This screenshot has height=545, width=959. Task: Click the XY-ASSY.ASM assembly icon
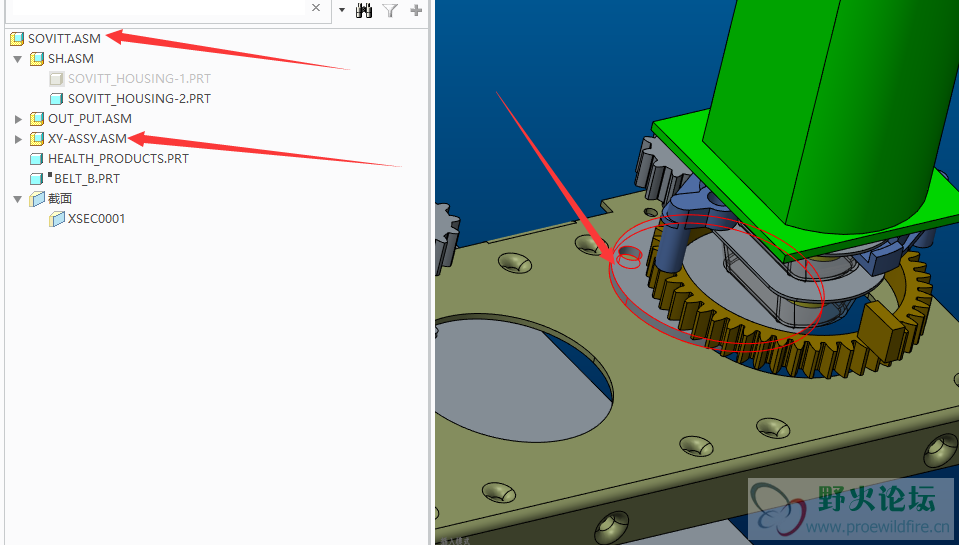tap(37, 139)
